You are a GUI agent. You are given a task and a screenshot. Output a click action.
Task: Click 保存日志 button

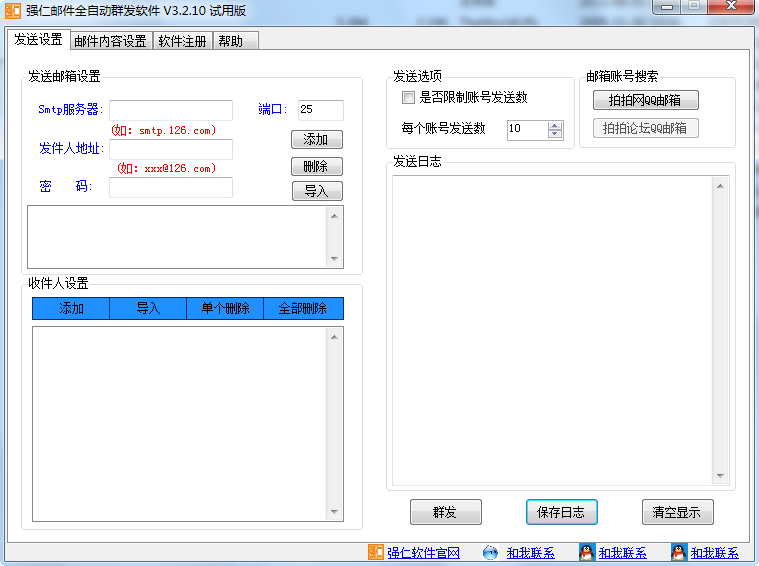562,512
